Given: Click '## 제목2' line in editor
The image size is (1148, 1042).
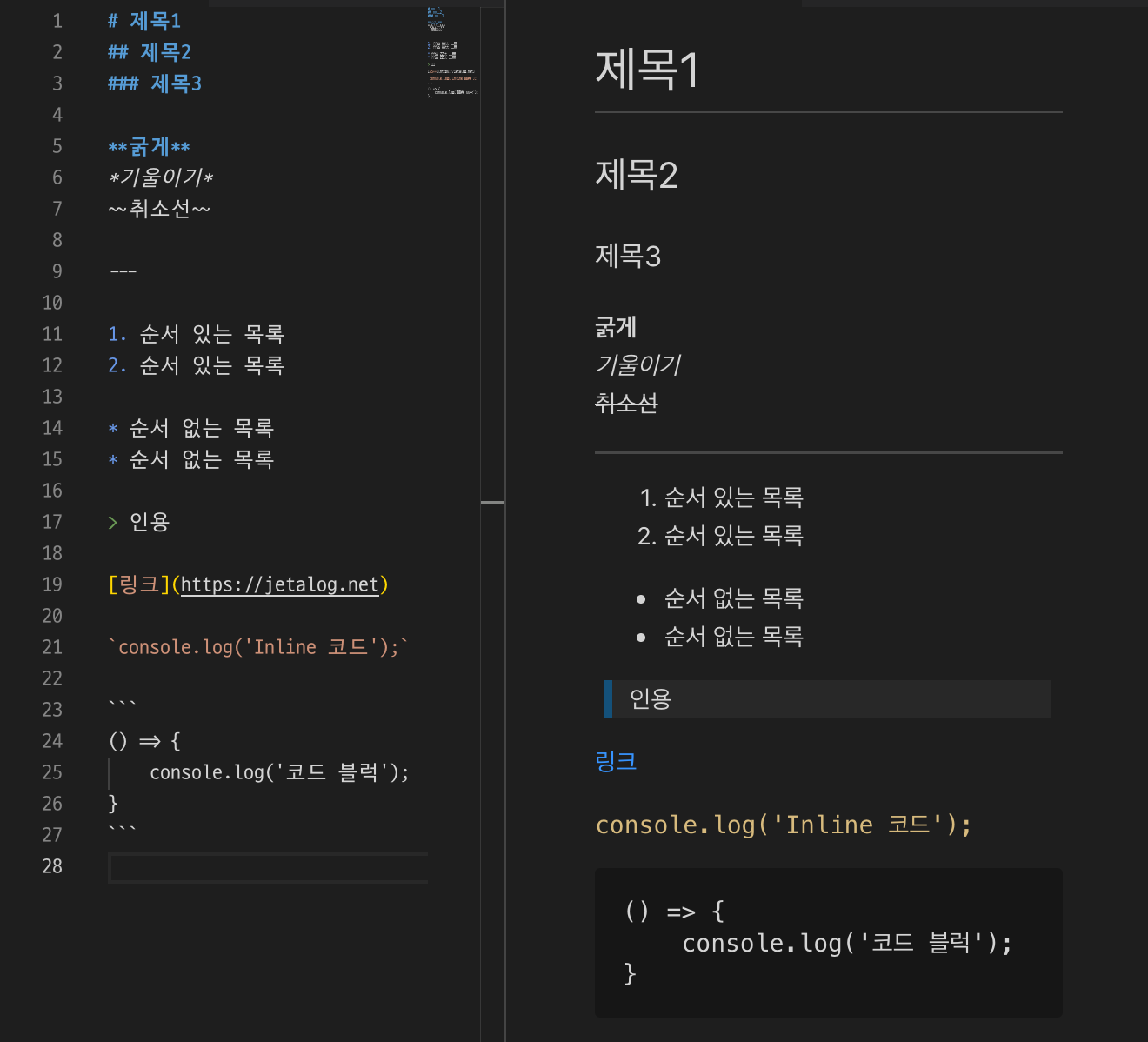Looking at the screenshot, I should [x=150, y=52].
